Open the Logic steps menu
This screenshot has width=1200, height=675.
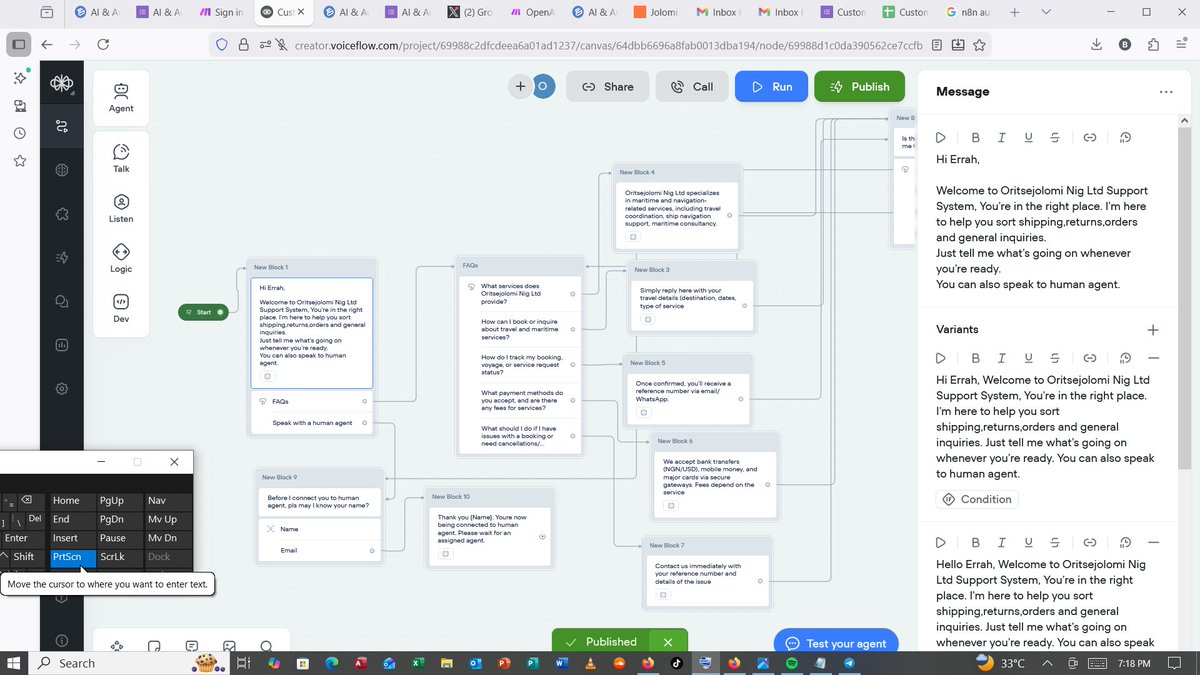[x=121, y=258]
